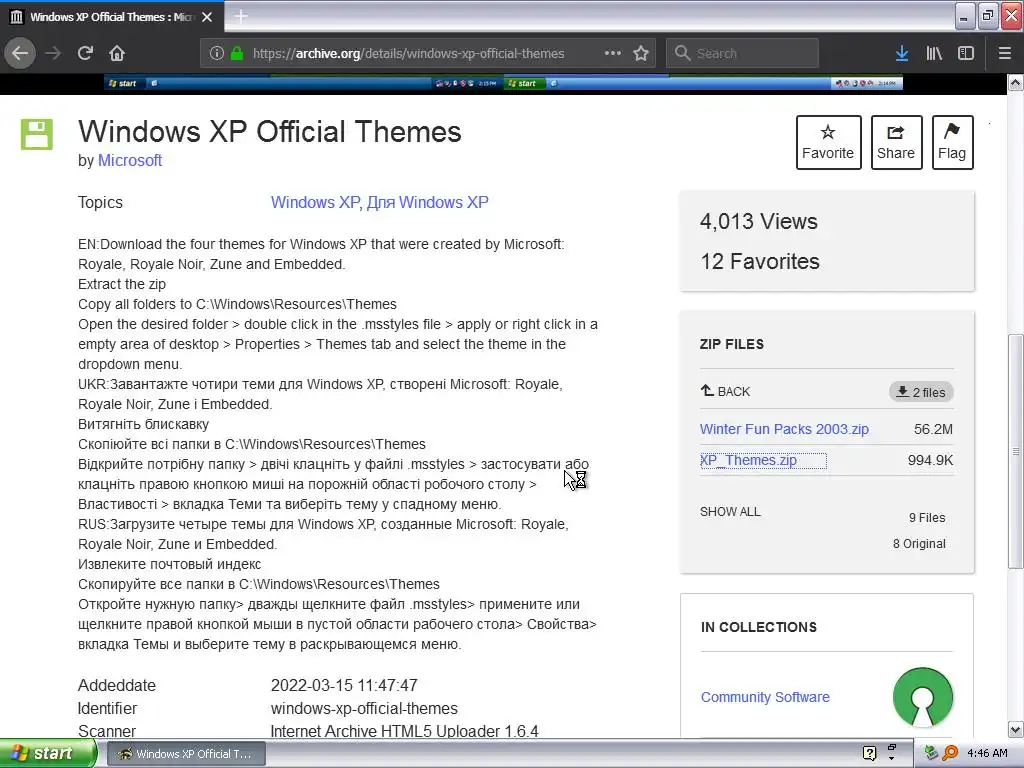Open the Microsoft author link
This screenshot has width=1024, height=768.
[130, 160]
